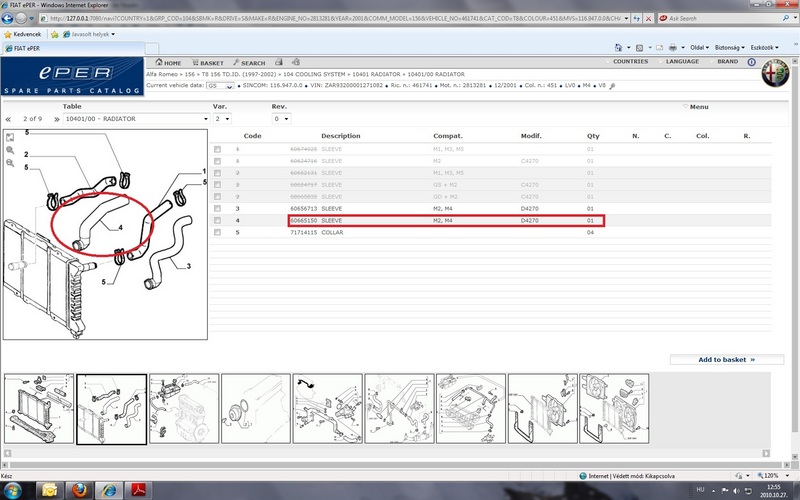The height and width of the screenshot is (500, 800).
Task: Go to the ePER Home page
Action: (168, 63)
